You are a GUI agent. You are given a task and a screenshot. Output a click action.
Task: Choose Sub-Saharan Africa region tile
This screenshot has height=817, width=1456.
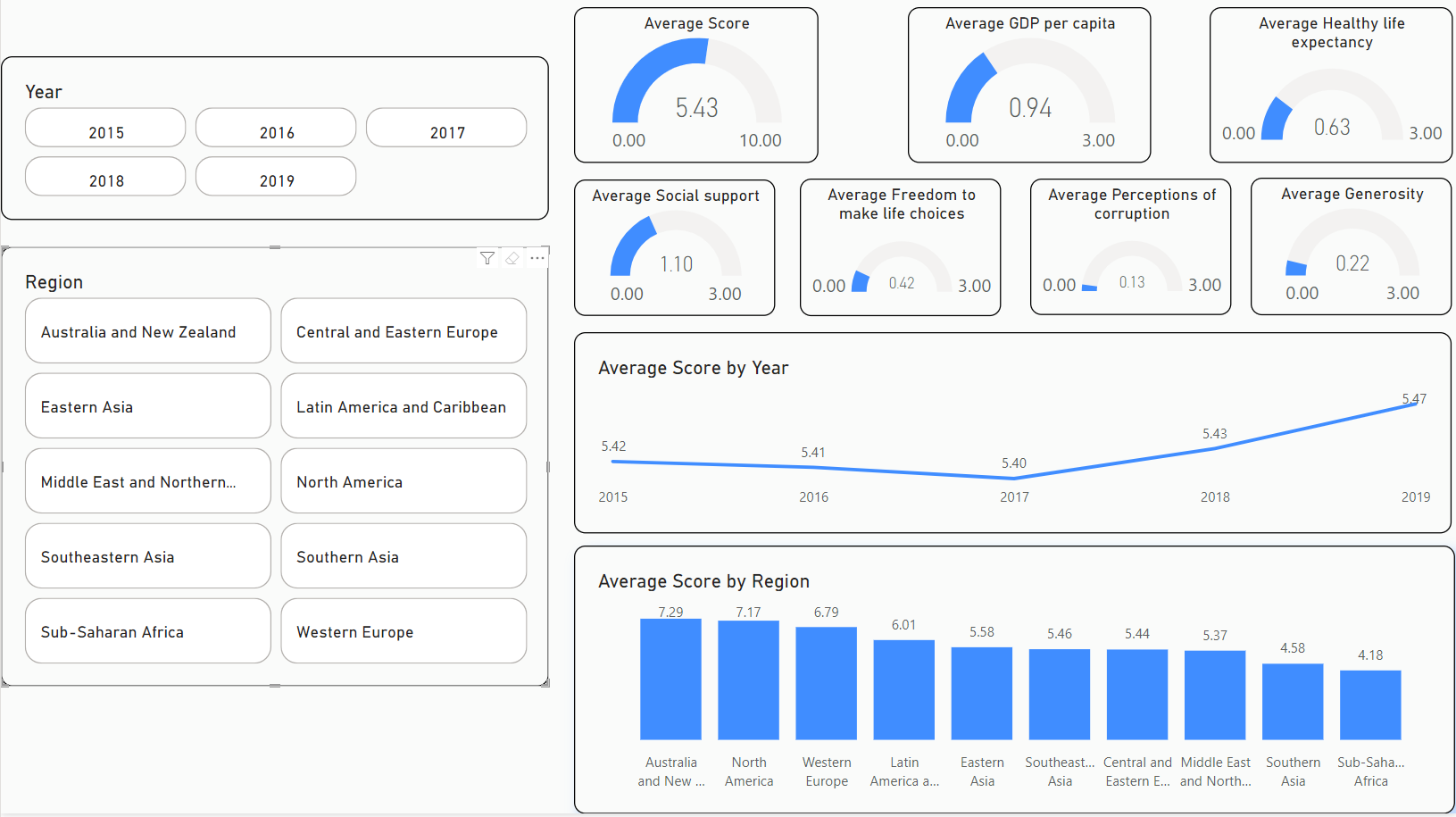pyautogui.click(x=148, y=630)
